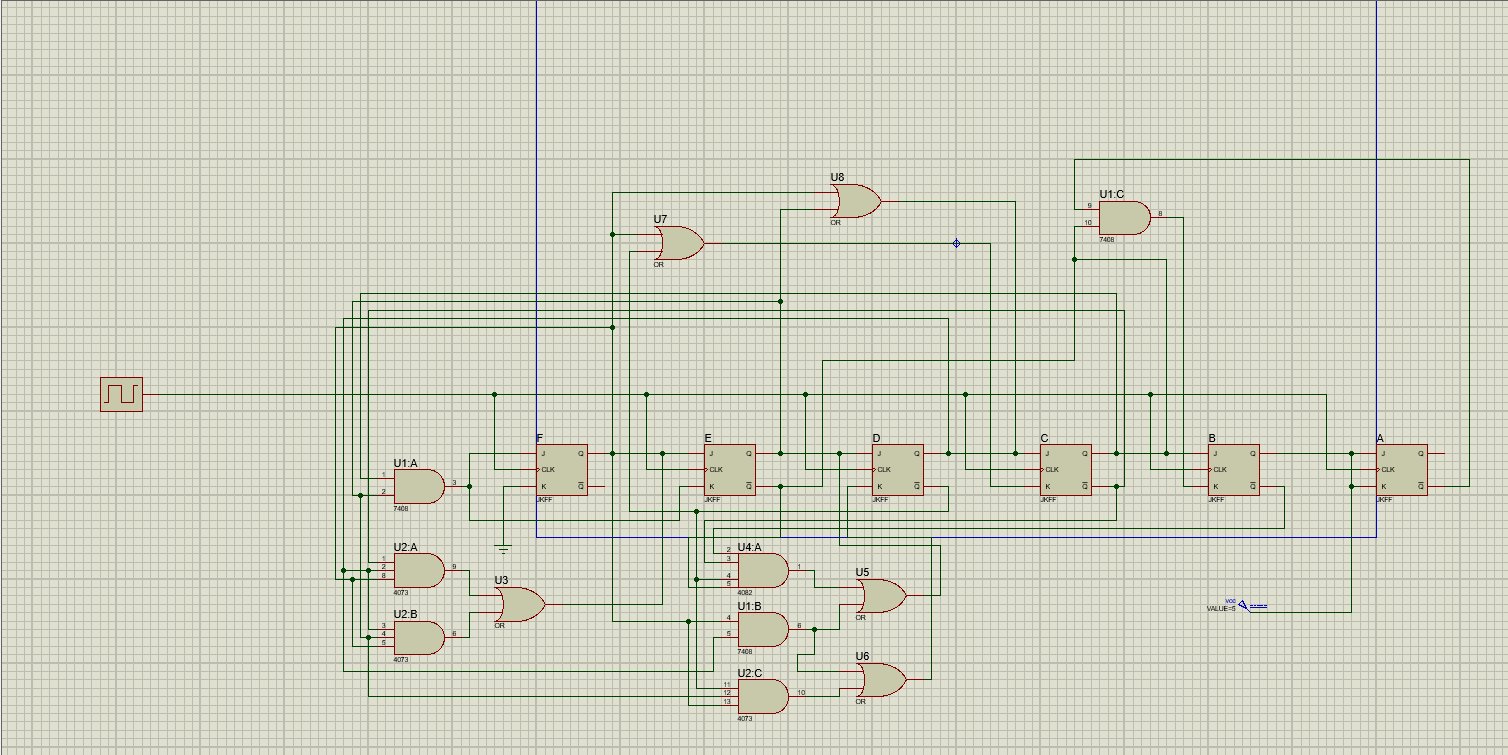The height and width of the screenshot is (755, 1508).
Task: Select the U4:A four-input AND gate
Action: (762, 570)
